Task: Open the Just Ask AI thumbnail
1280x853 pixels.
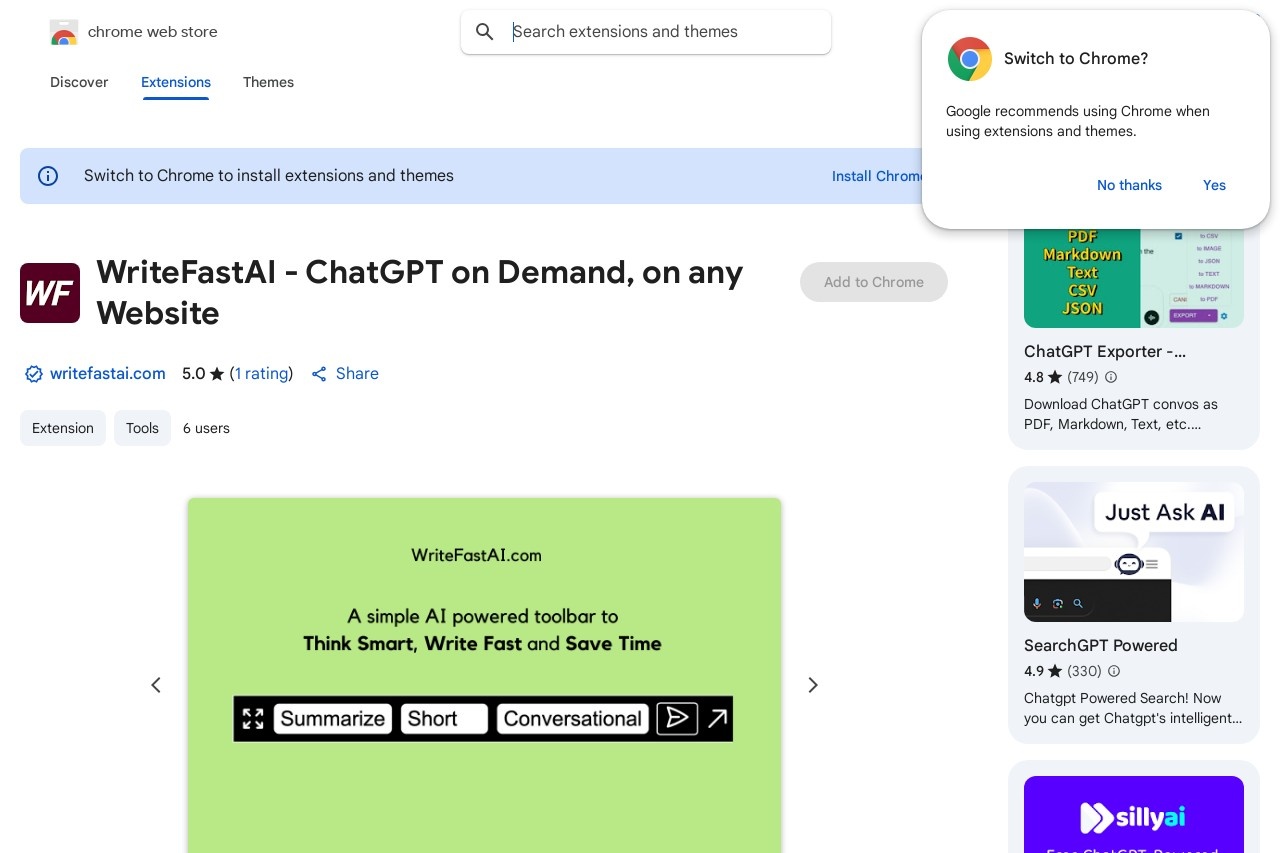Action: tap(1134, 552)
